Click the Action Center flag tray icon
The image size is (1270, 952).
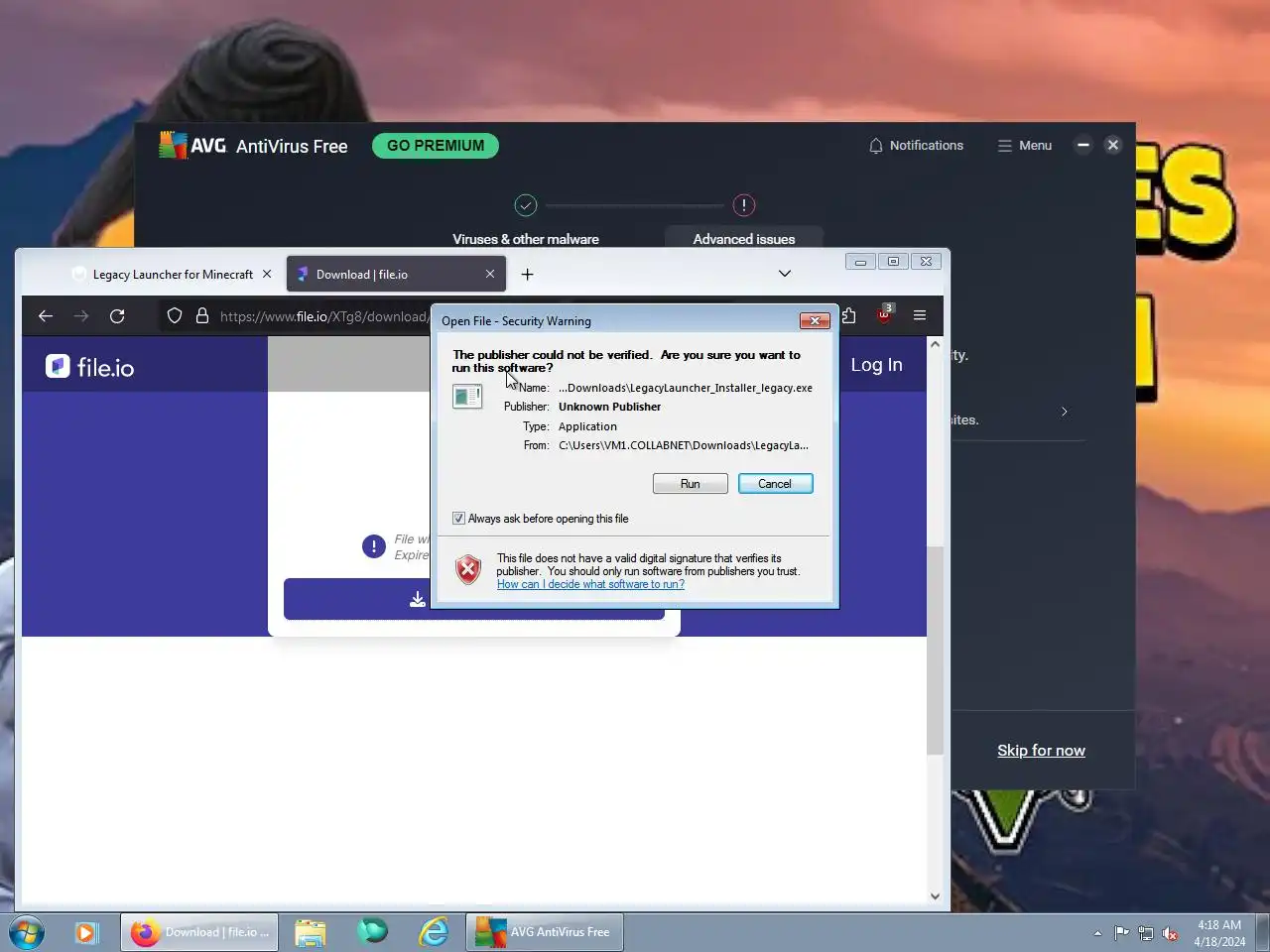(x=1121, y=933)
